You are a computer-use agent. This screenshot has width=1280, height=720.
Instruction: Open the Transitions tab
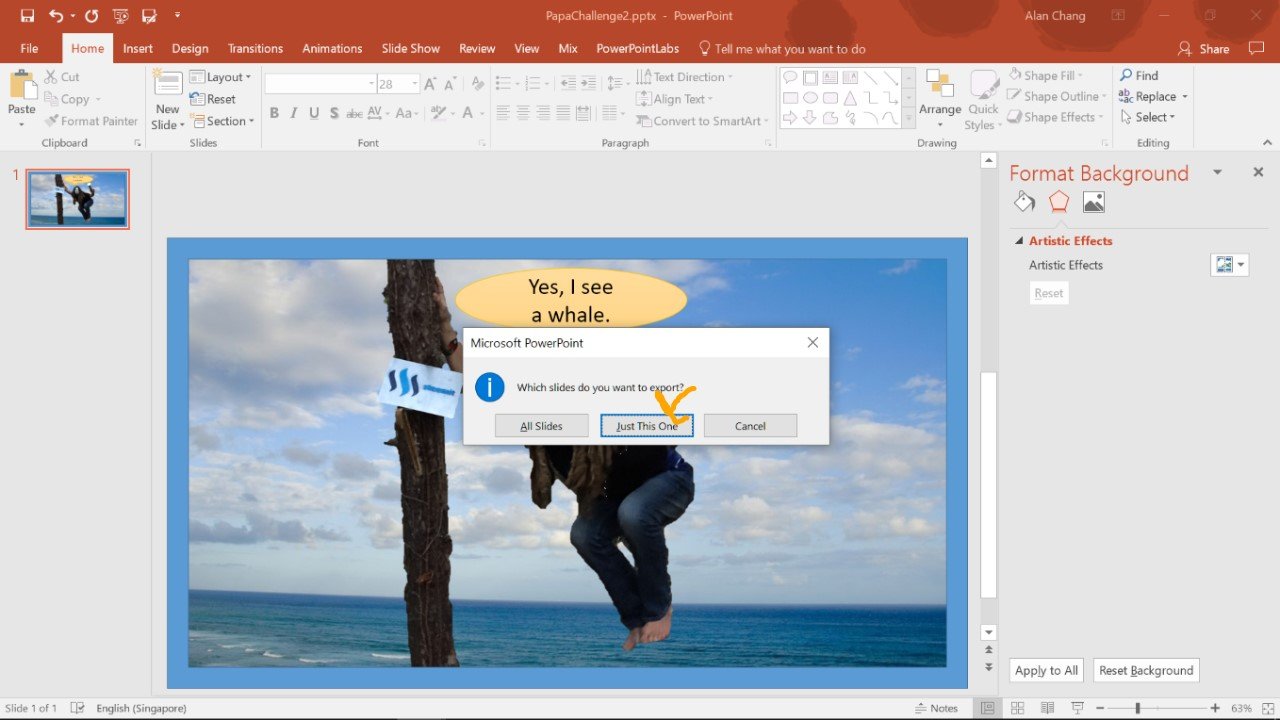[255, 48]
